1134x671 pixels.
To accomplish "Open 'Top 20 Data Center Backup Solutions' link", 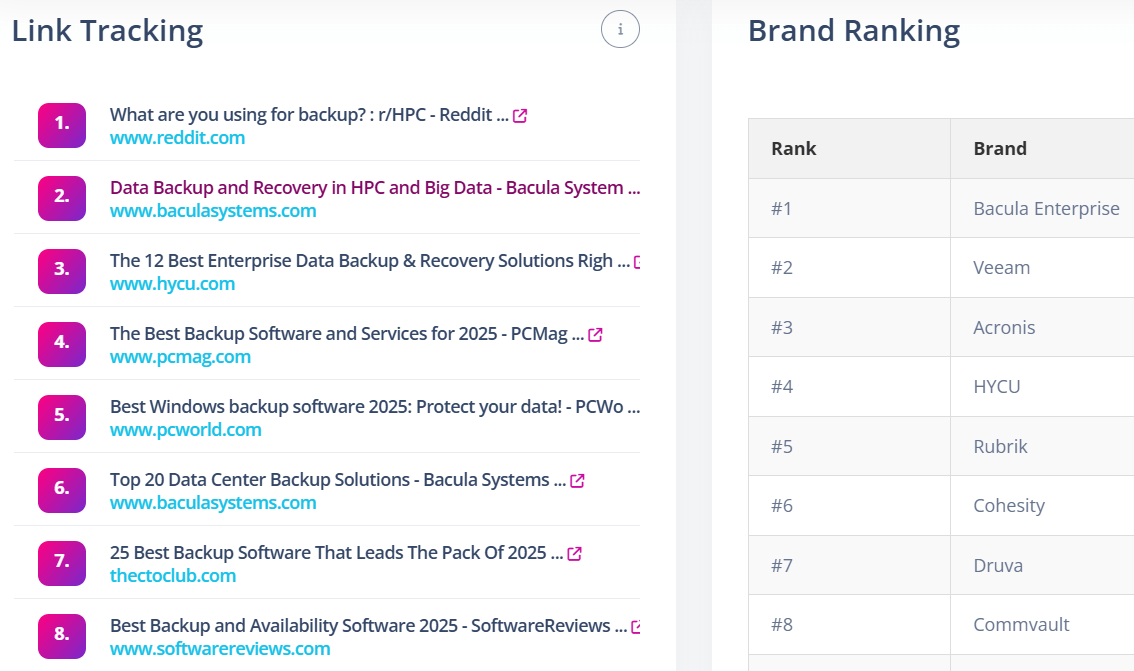I will tap(338, 480).
